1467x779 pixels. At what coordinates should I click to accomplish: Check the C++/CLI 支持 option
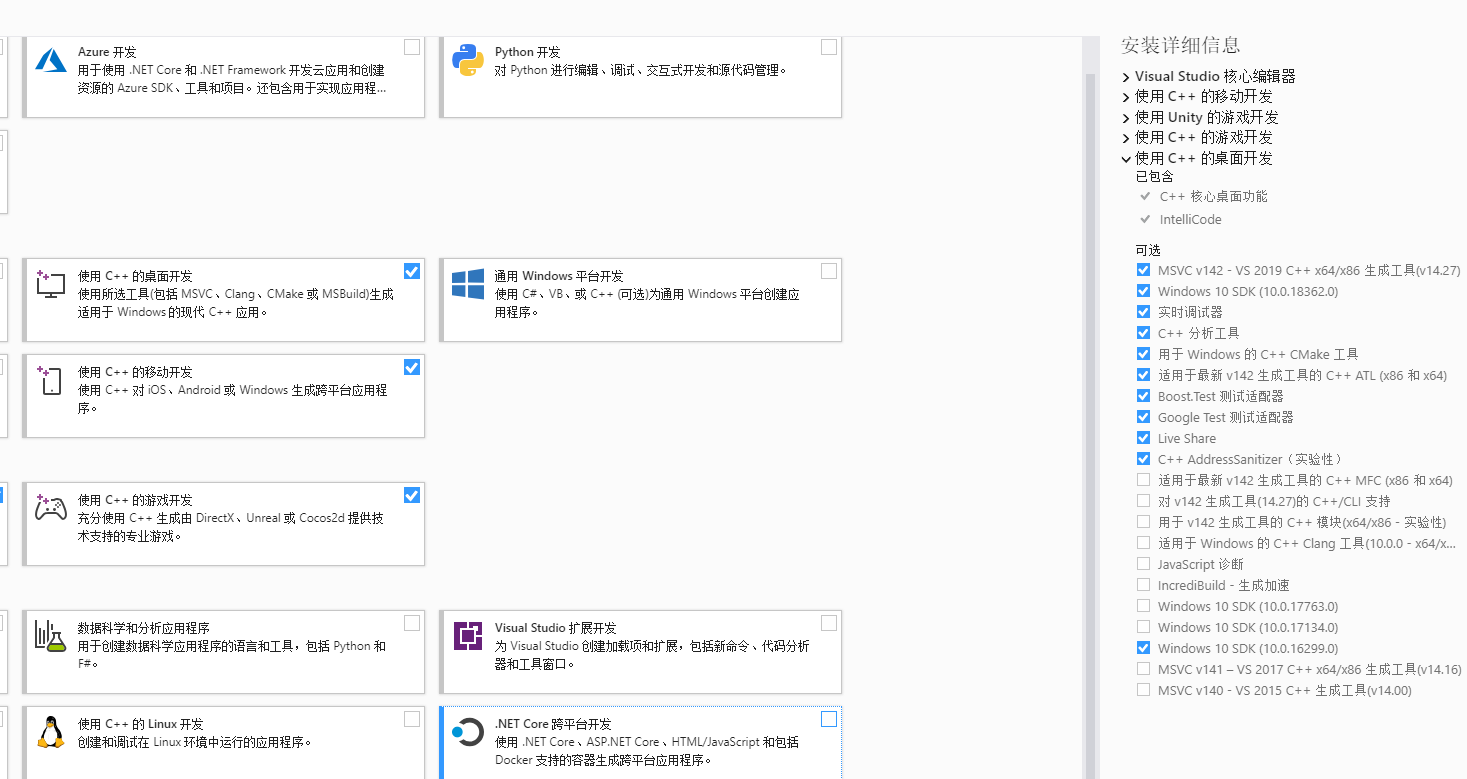[1143, 501]
